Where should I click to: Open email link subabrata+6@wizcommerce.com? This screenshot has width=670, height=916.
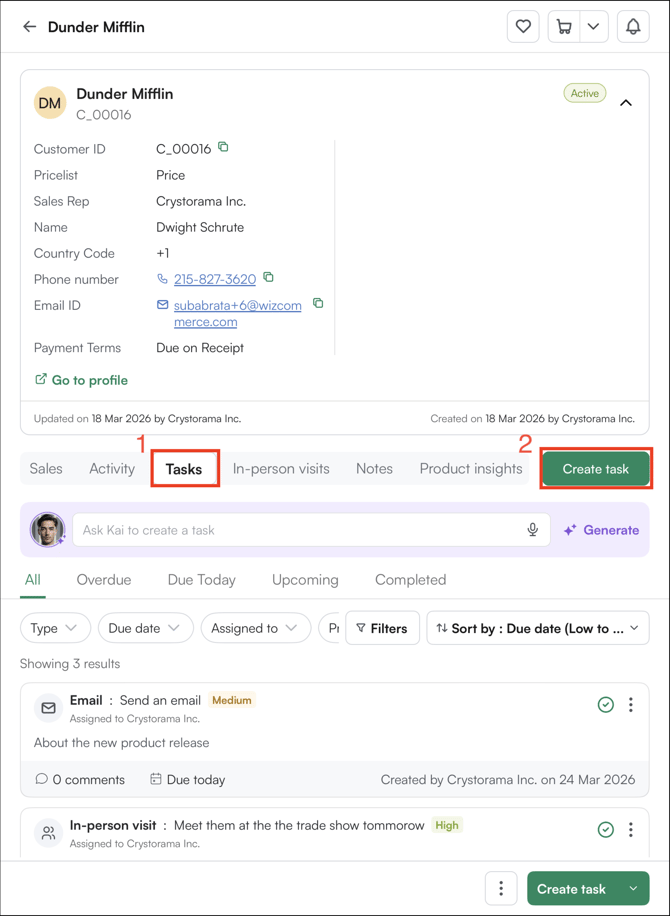point(238,314)
